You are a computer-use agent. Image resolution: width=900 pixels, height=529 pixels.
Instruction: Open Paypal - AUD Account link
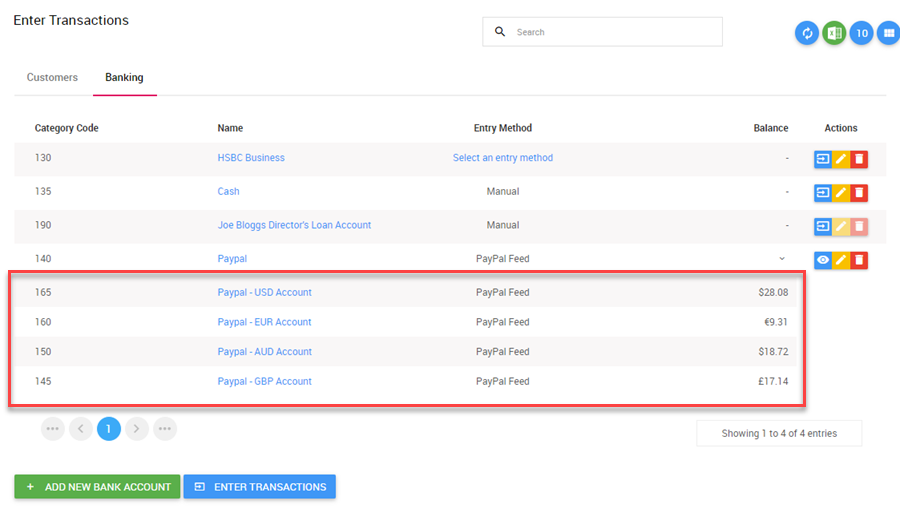coord(264,352)
